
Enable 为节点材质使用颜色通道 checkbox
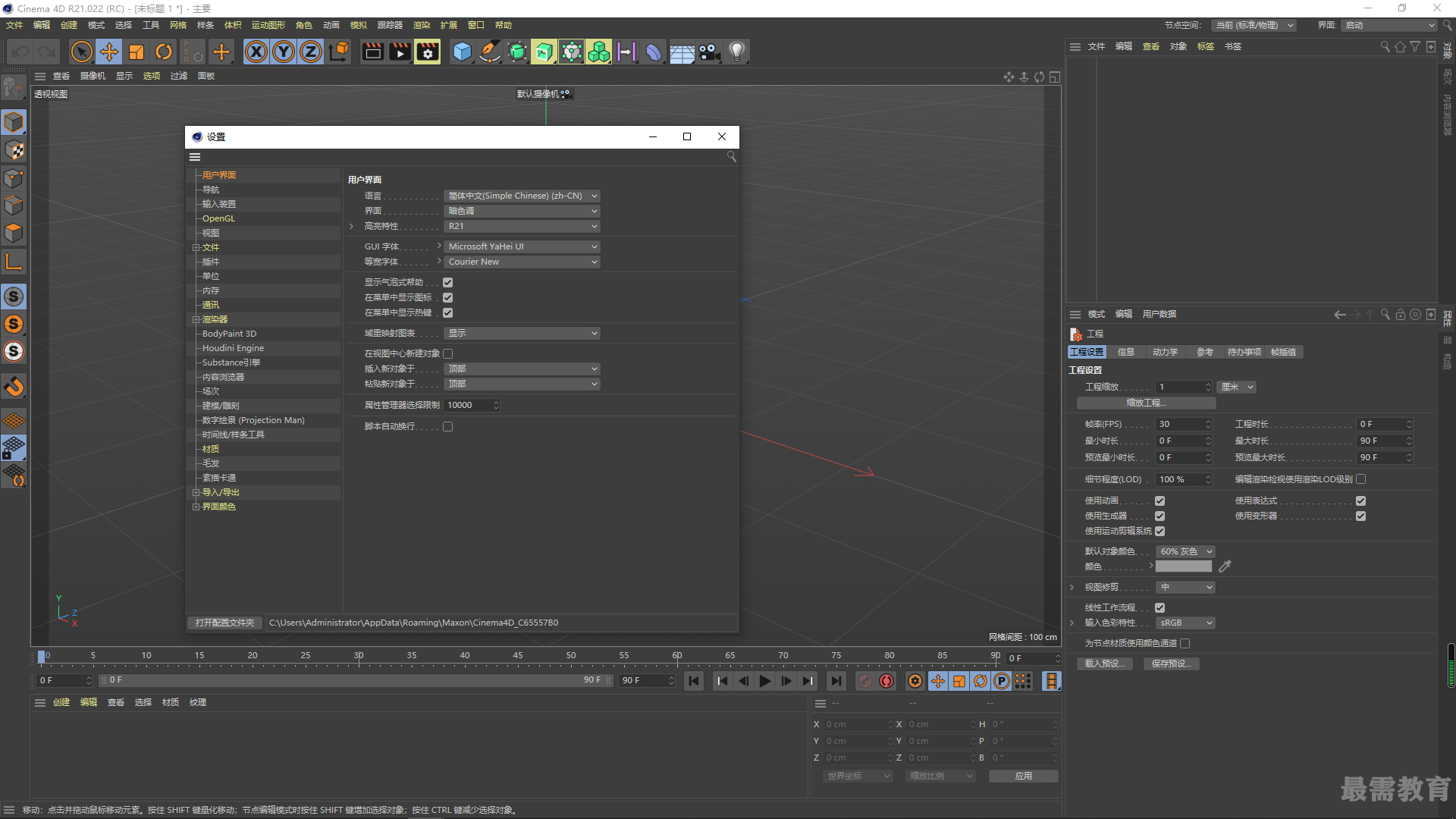click(1185, 644)
